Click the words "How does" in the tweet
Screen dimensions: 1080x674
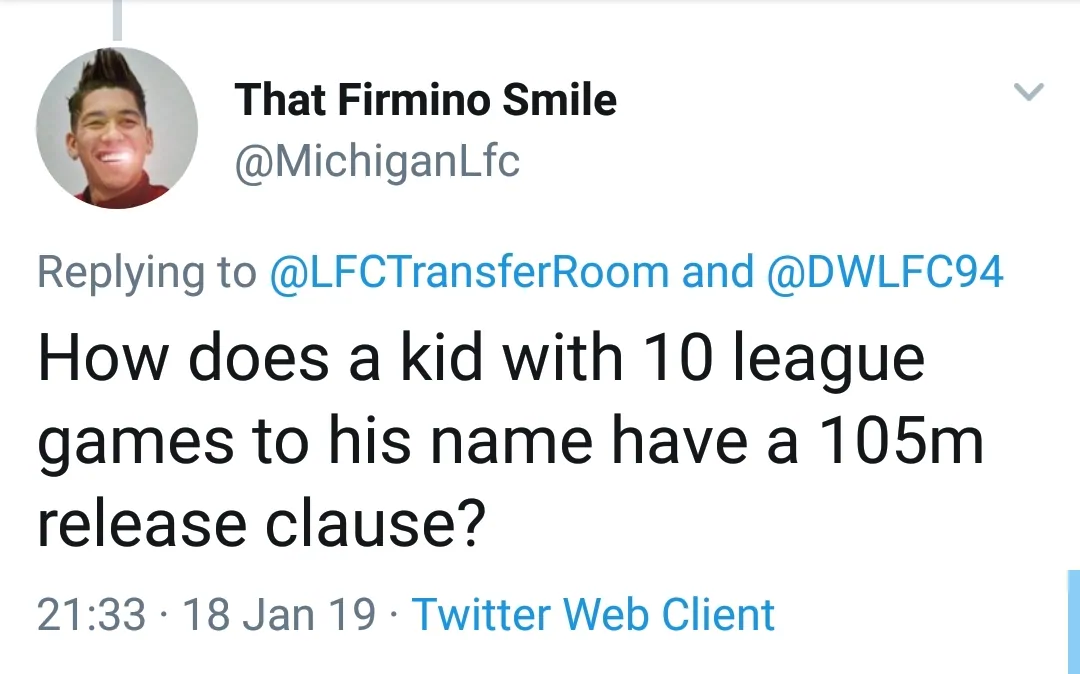tap(183, 358)
